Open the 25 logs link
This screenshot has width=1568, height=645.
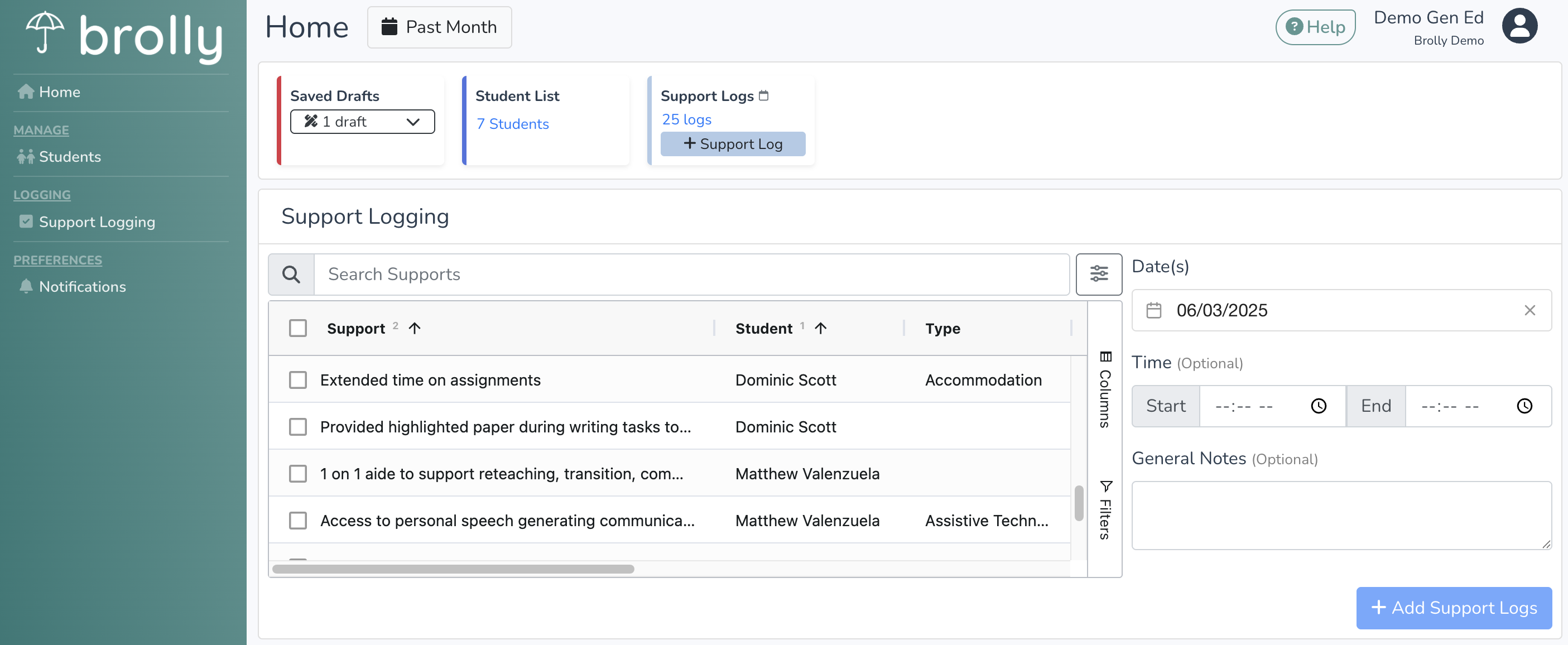[x=686, y=119]
